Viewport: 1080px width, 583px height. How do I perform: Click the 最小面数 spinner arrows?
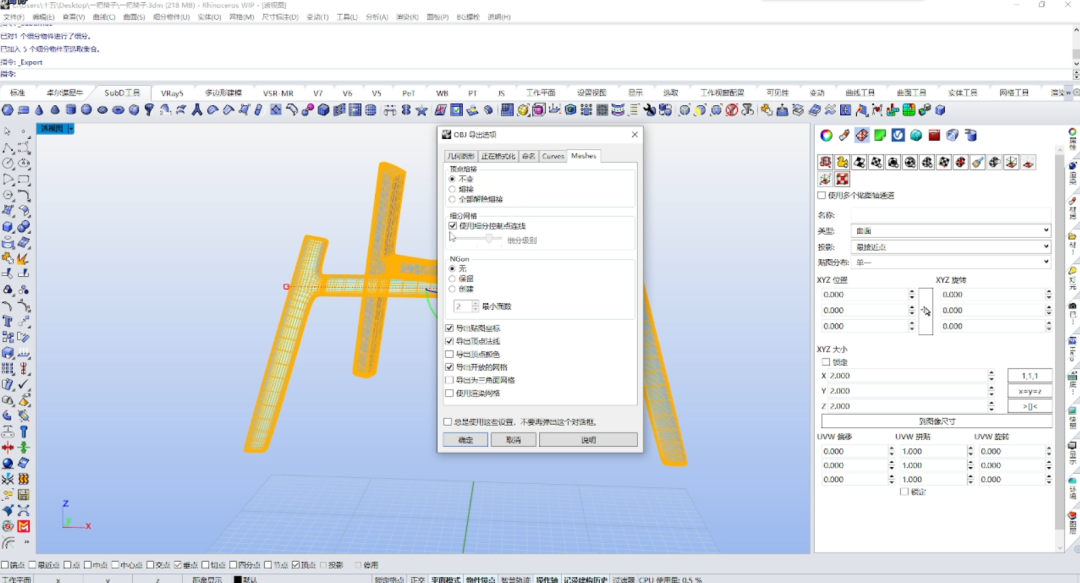pos(475,306)
